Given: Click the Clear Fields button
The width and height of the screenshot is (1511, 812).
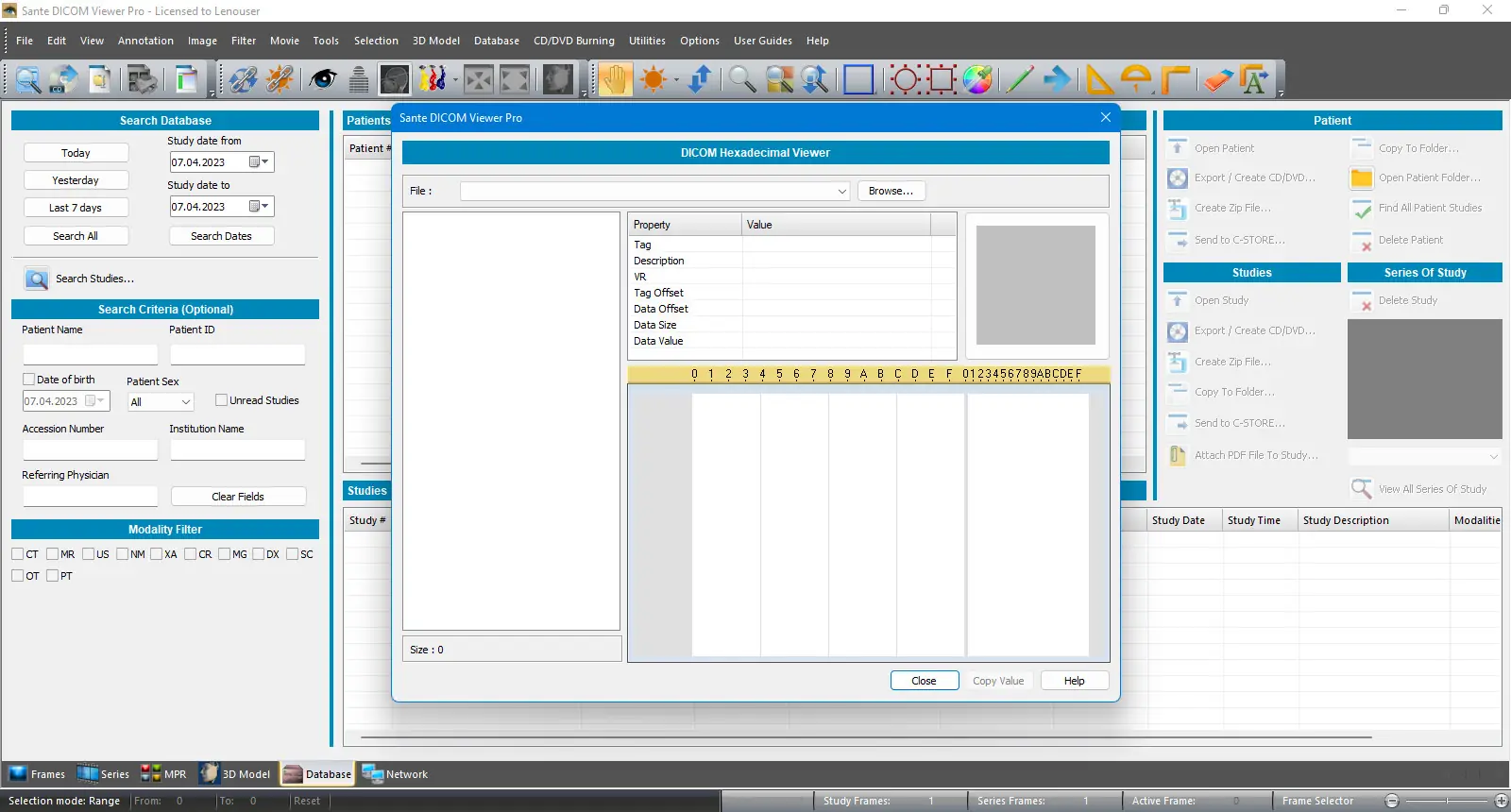Looking at the screenshot, I should pos(238,497).
